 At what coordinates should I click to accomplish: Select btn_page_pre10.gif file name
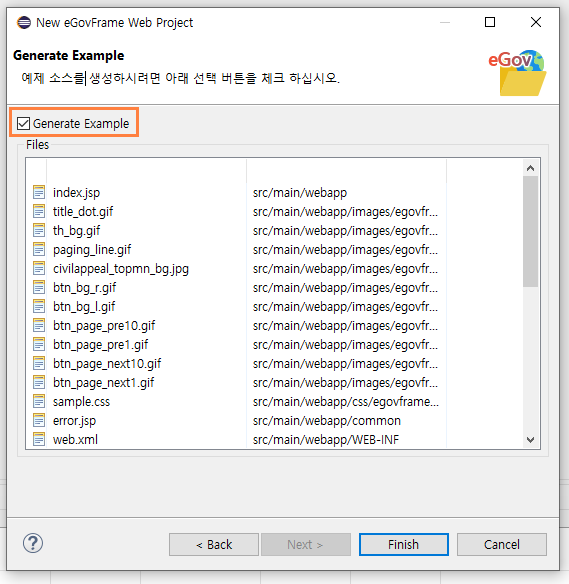[x=104, y=326]
